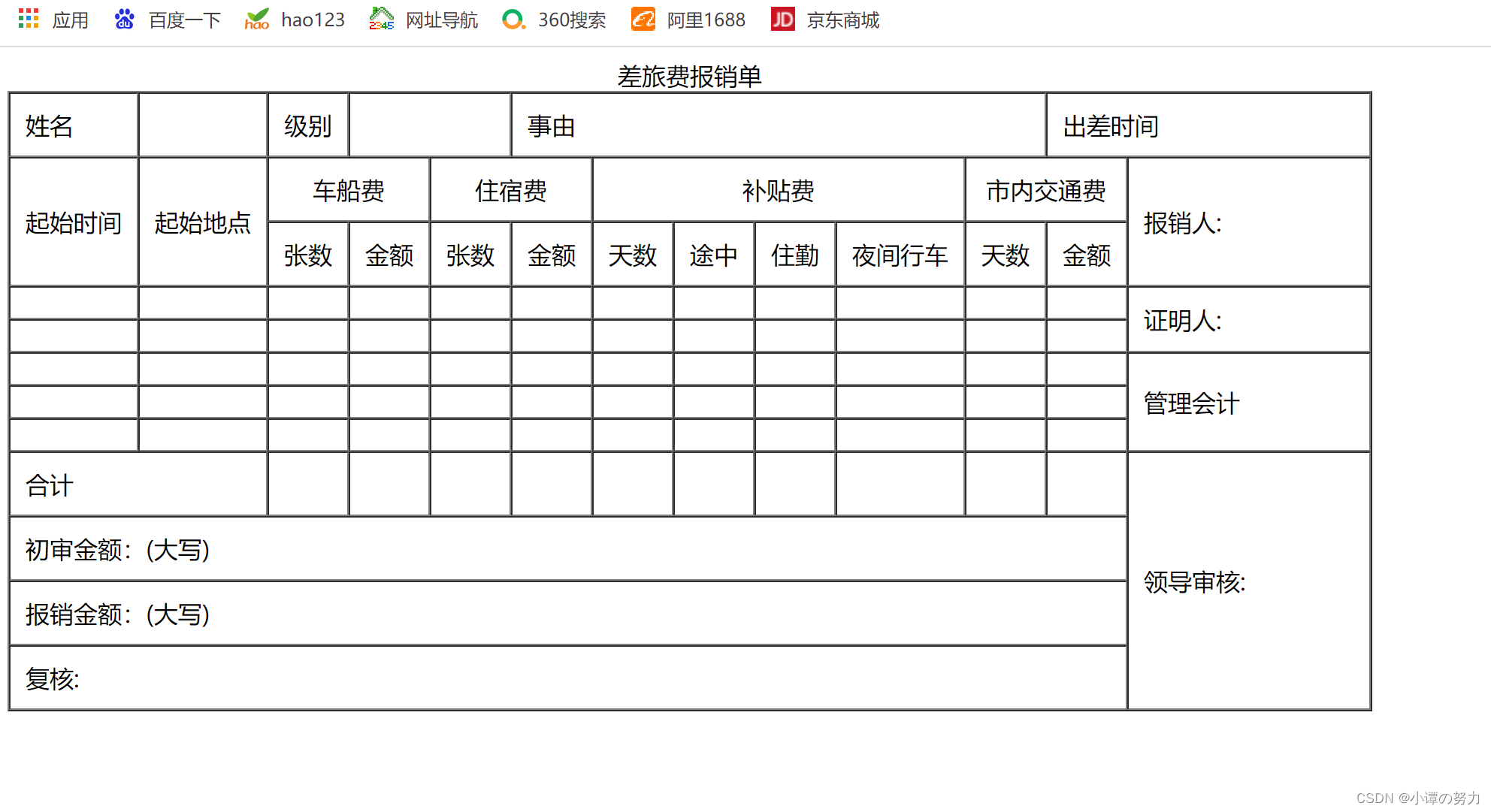This screenshot has height=812, width=1491.
Task: Click the 阿里1688 orange icon
Action: (x=643, y=20)
